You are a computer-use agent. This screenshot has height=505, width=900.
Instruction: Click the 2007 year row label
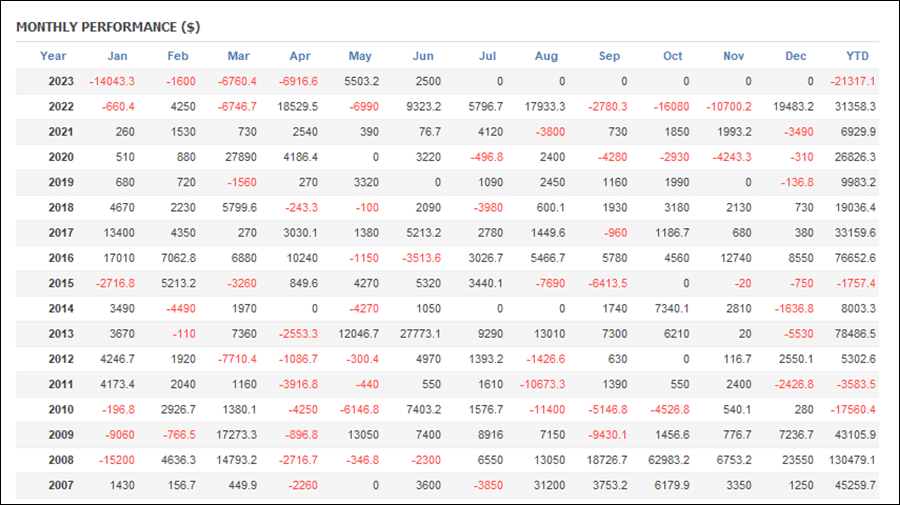(61, 485)
